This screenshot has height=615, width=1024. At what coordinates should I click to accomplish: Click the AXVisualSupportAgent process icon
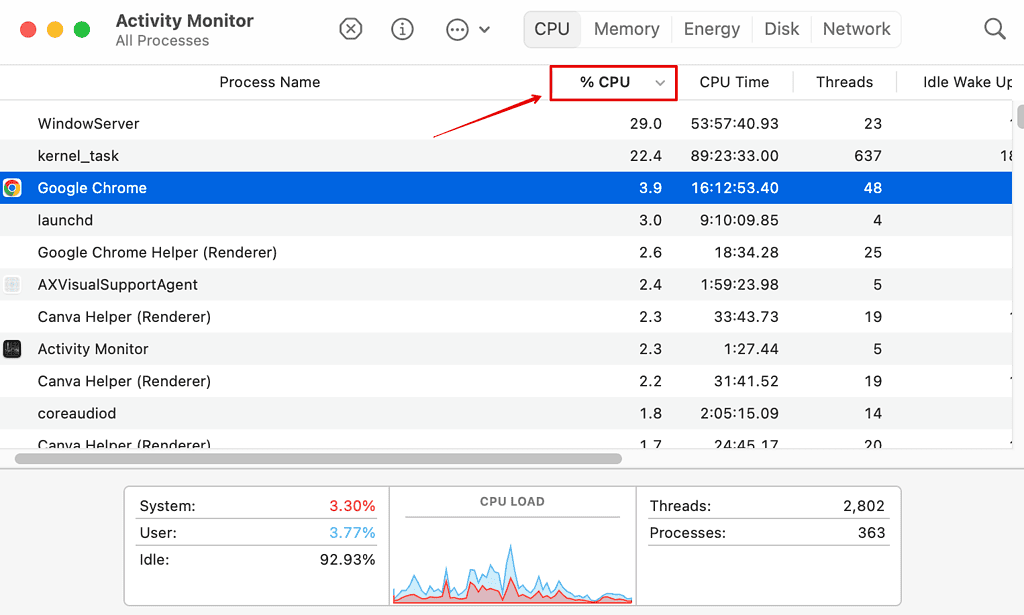[14, 284]
